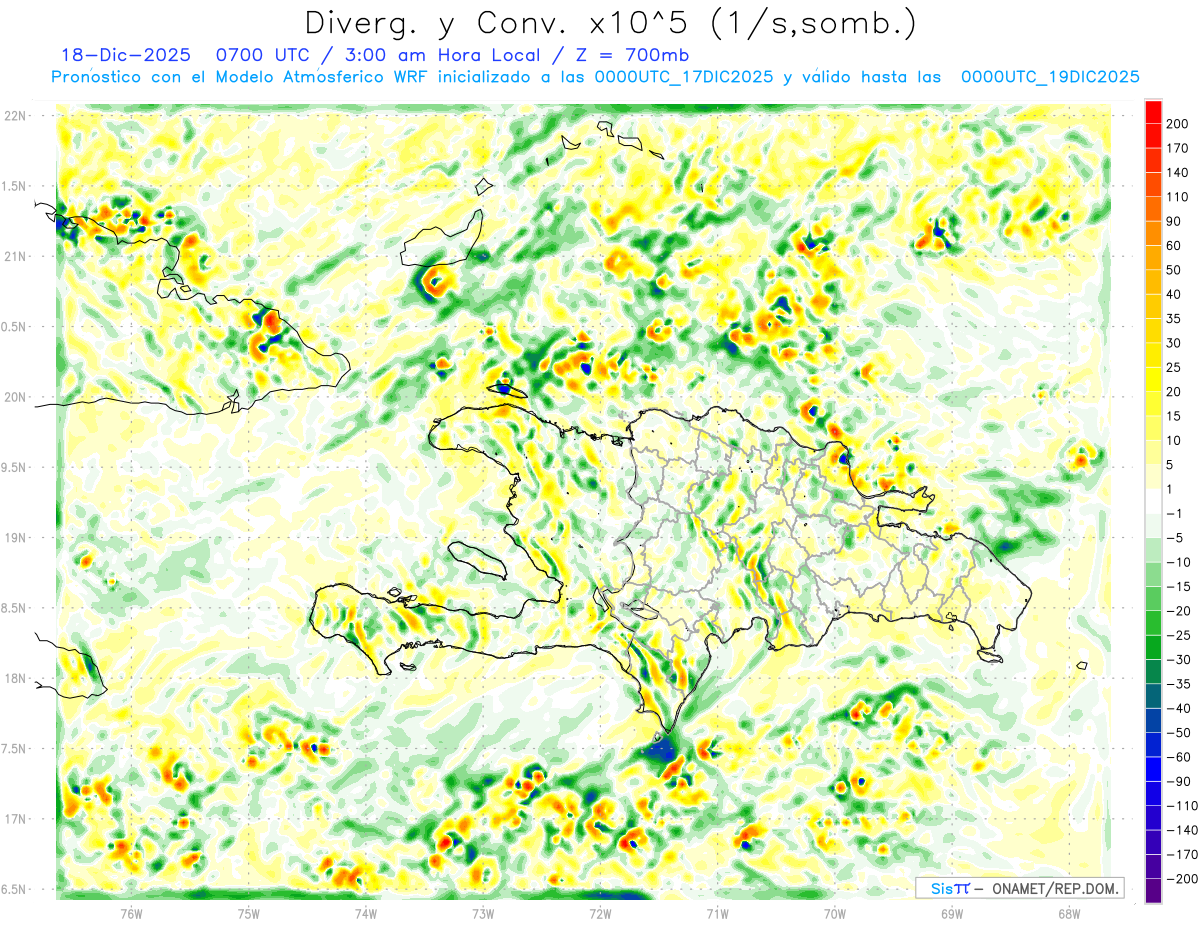Image resolution: width=1200 pixels, height=927 pixels.
Task: Click the color scale value '200'
Action: [x=1178, y=124]
